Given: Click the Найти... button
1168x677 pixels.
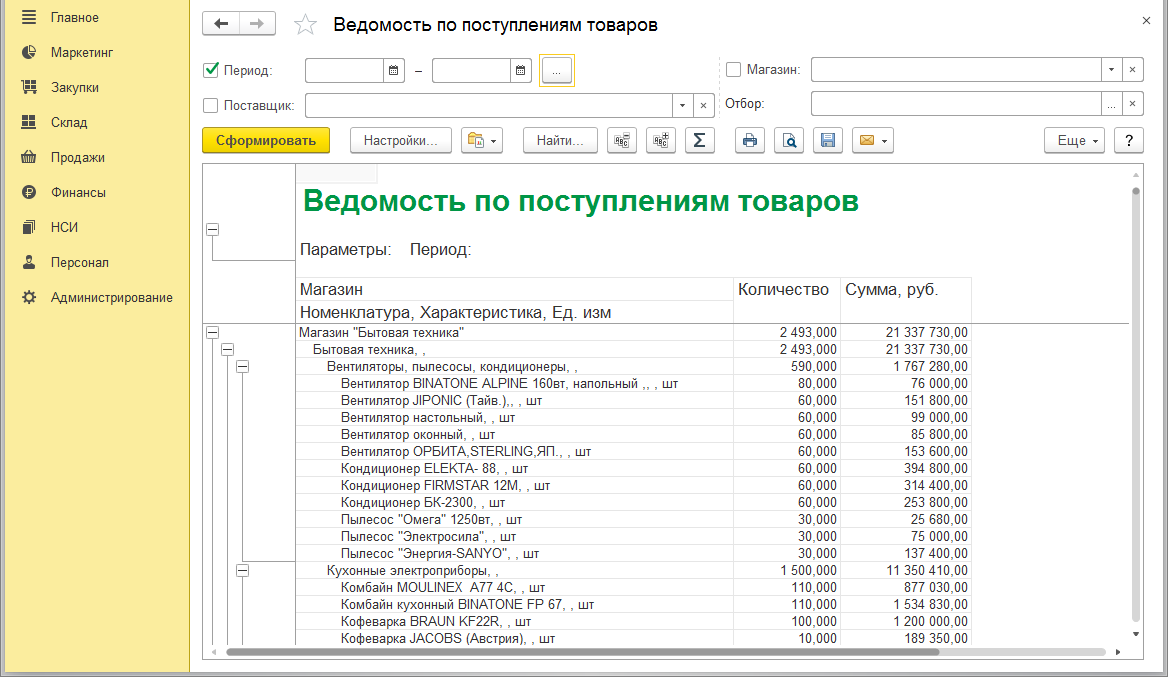Looking at the screenshot, I should pos(560,140).
